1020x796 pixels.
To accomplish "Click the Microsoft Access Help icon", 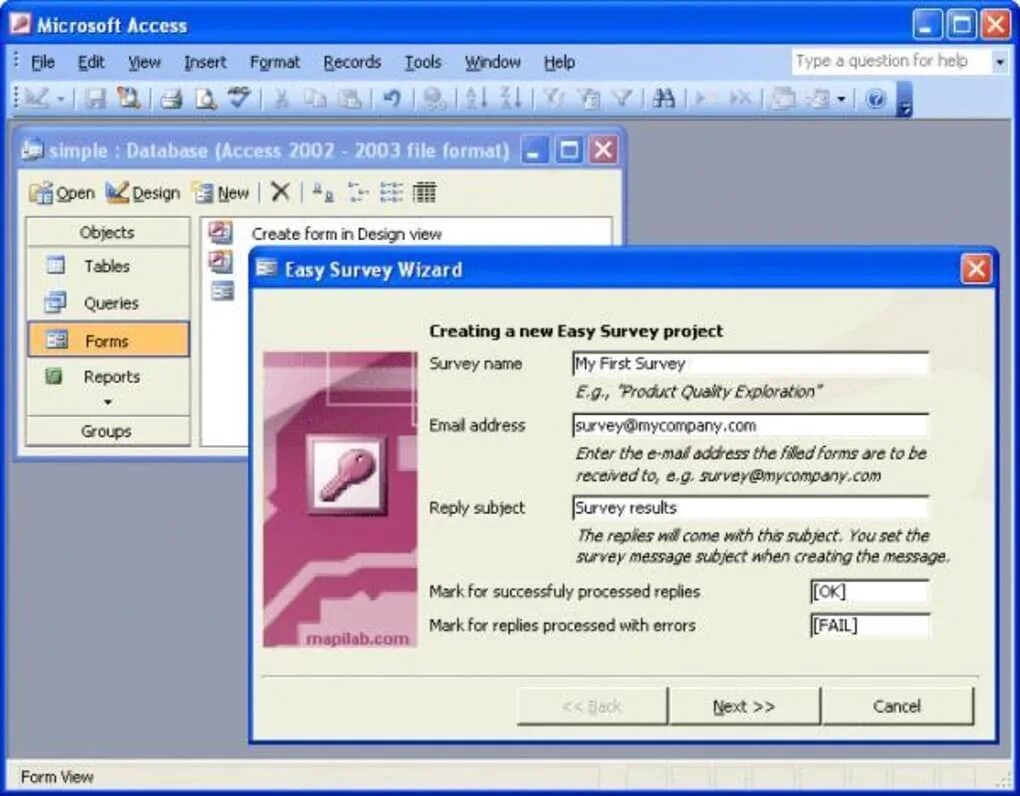I will (x=876, y=99).
